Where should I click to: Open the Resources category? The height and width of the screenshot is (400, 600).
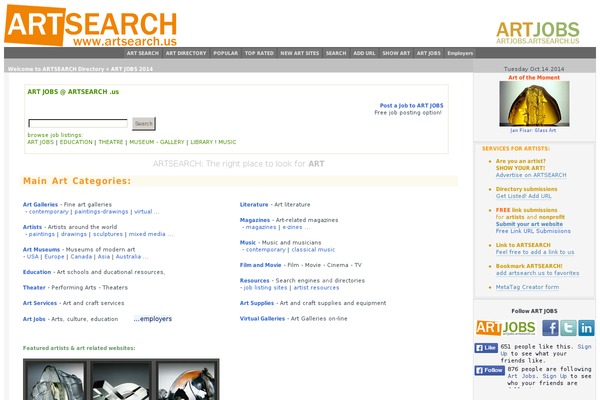[254, 281]
